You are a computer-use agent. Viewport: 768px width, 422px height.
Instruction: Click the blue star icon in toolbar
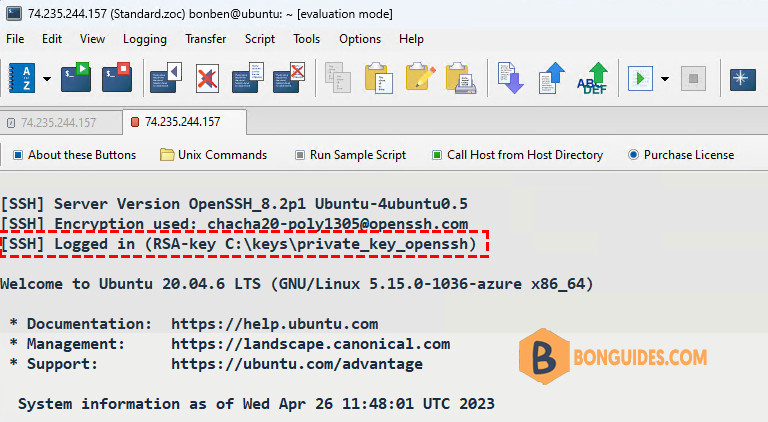click(x=743, y=78)
